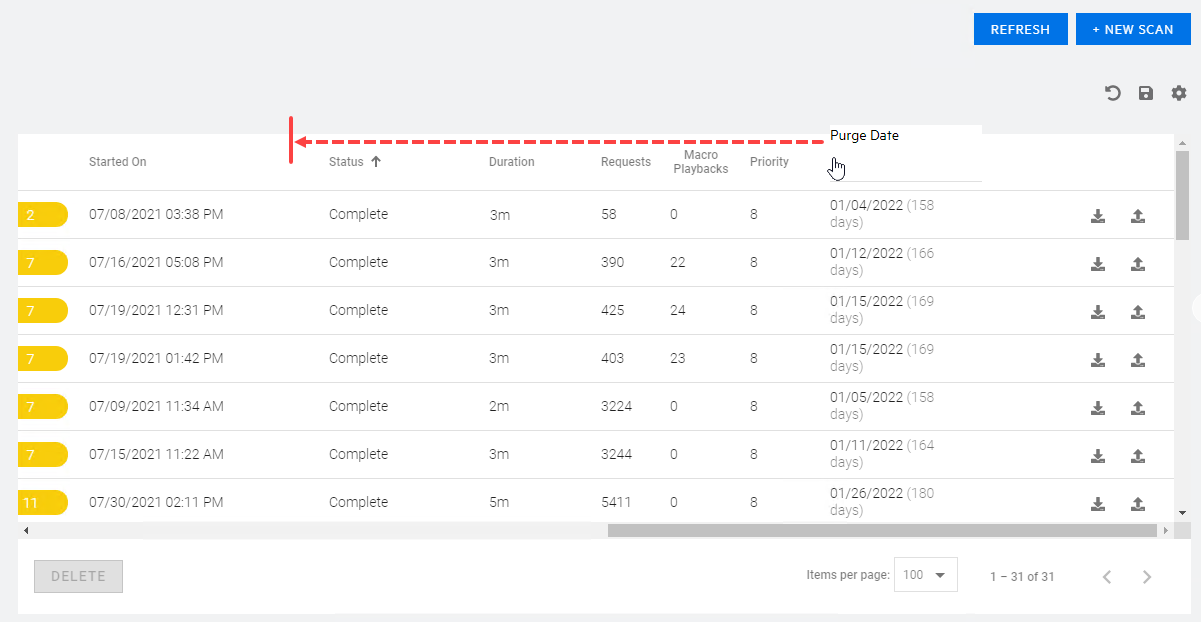This screenshot has width=1201, height=622.
Task: Open table settings via the gear icon
Action: click(x=1179, y=93)
